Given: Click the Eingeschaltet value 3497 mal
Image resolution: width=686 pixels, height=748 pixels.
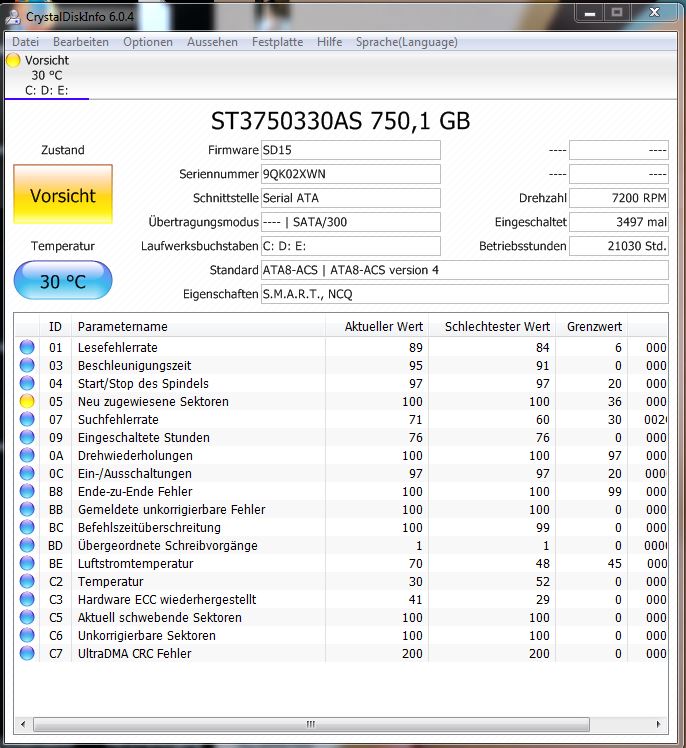Looking at the screenshot, I should 619,222.
